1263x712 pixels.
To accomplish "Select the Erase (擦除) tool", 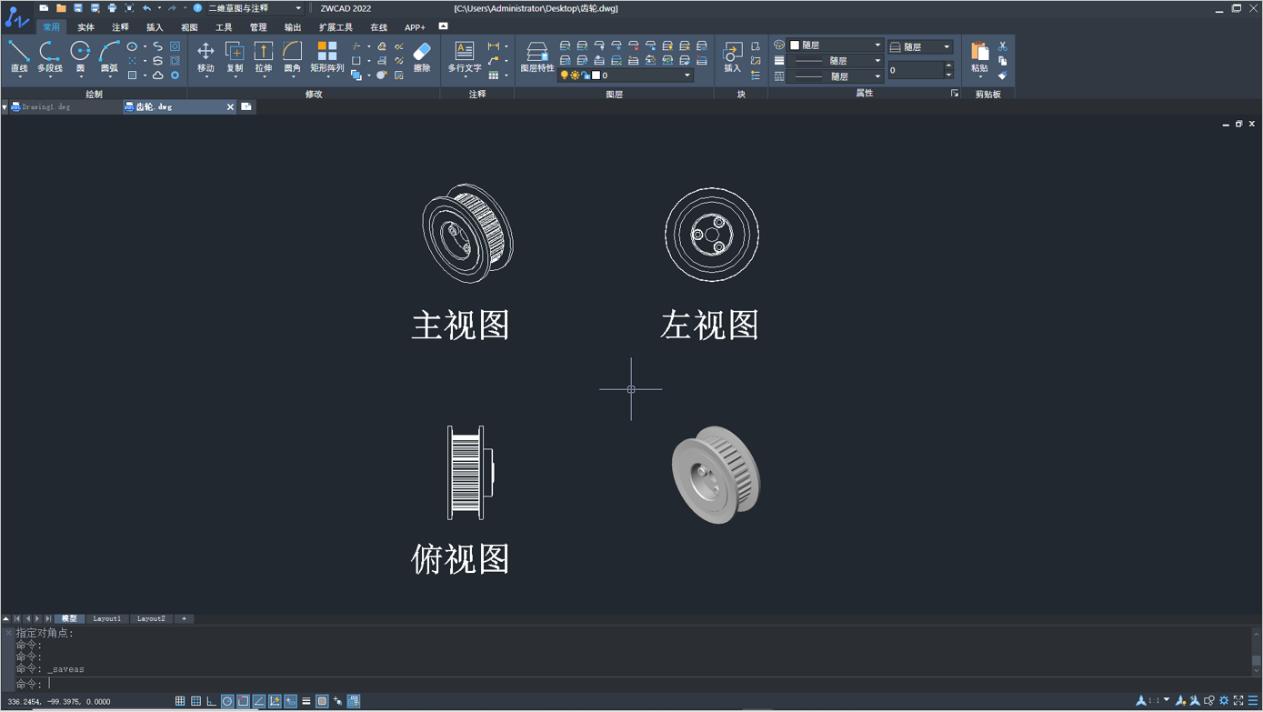I will click(x=422, y=57).
